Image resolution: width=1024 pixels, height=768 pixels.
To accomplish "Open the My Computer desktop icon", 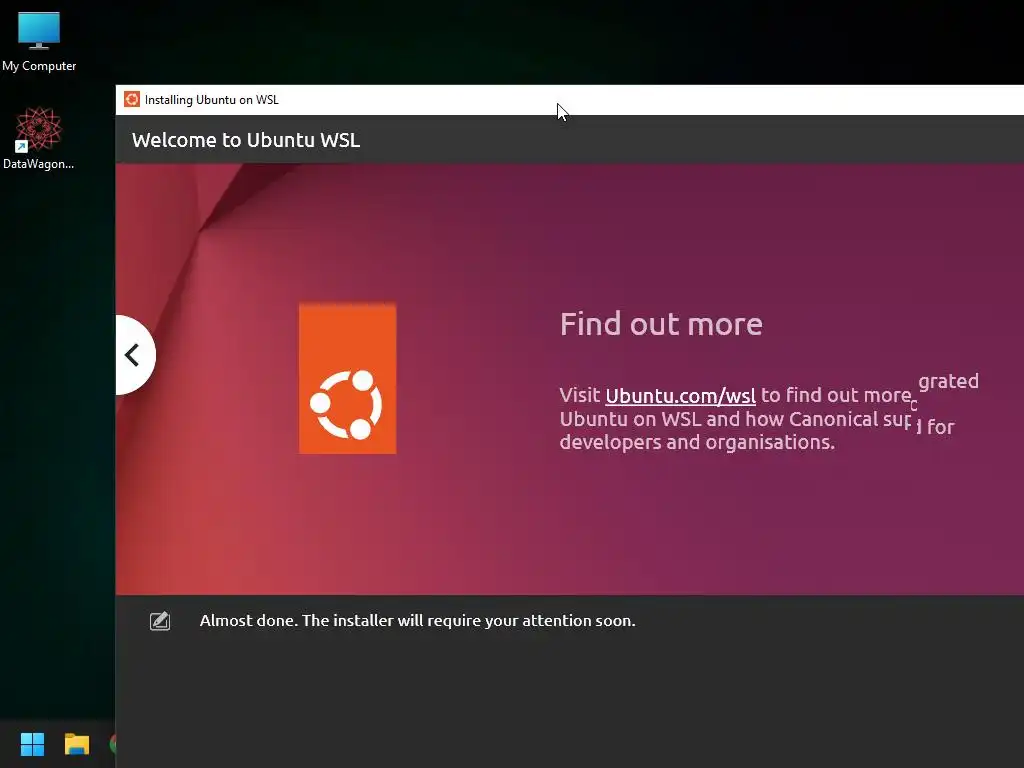I will coord(39,42).
